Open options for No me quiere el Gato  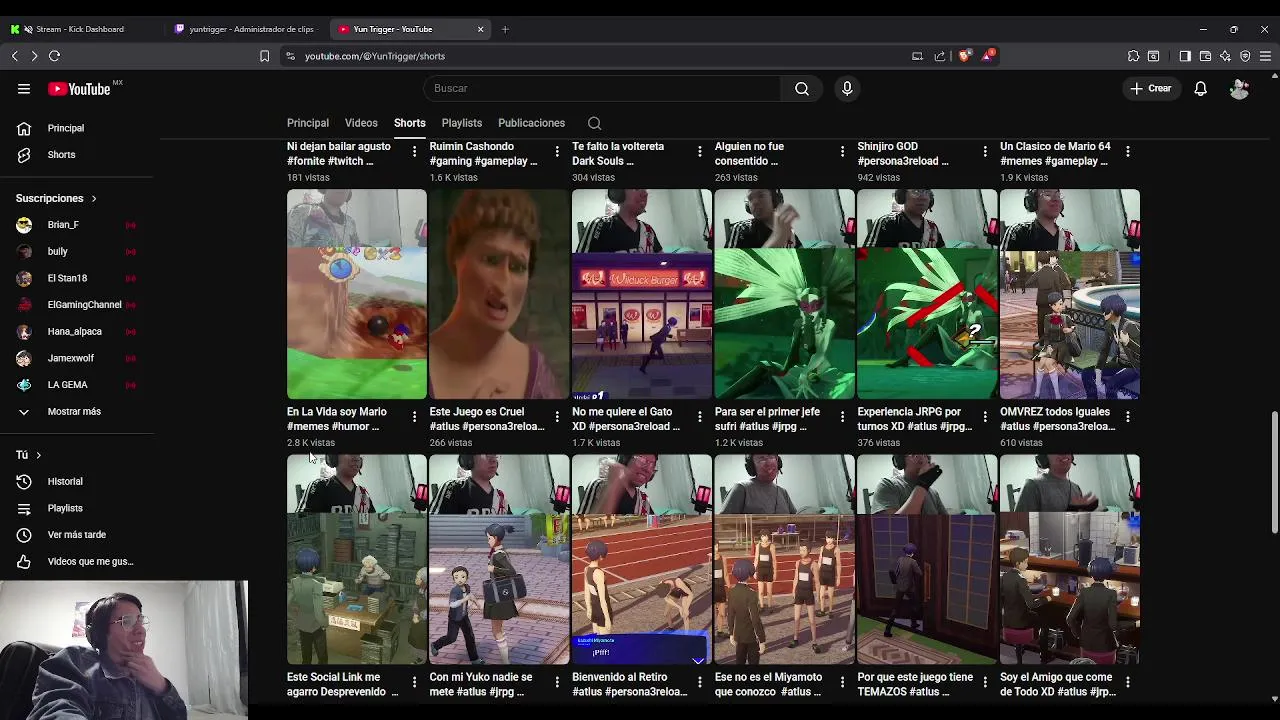point(699,416)
